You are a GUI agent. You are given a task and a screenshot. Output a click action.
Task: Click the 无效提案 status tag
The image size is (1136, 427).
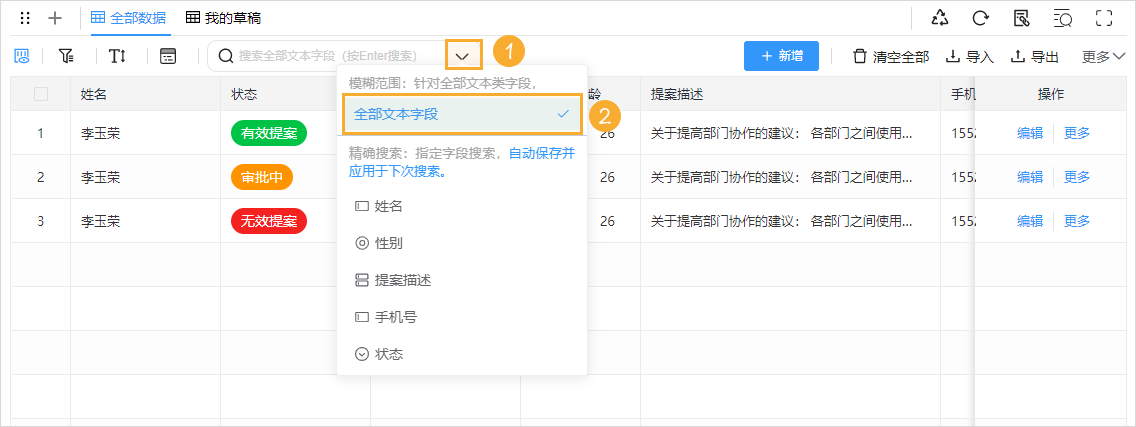click(269, 221)
